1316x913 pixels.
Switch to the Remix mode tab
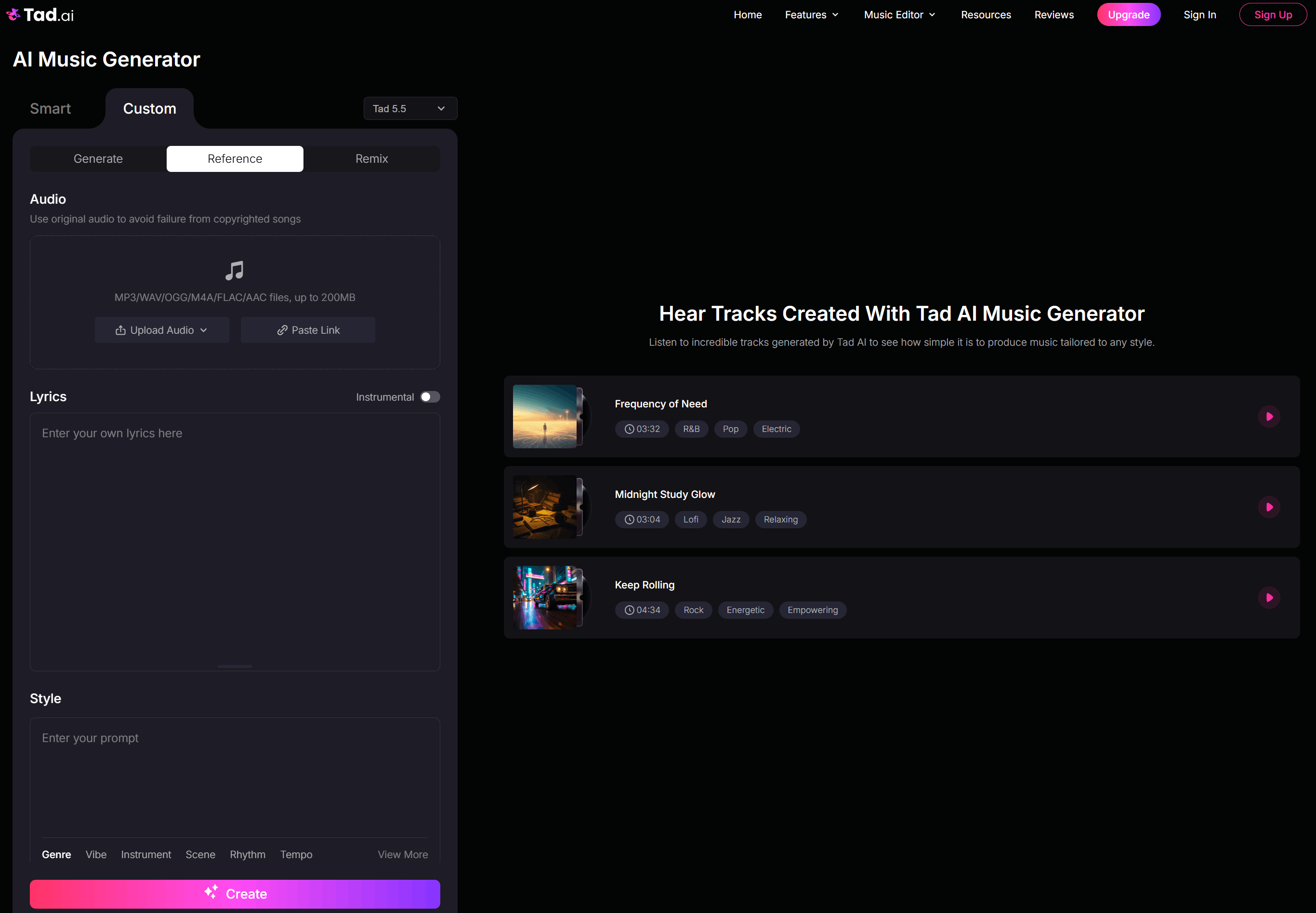point(371,159)
